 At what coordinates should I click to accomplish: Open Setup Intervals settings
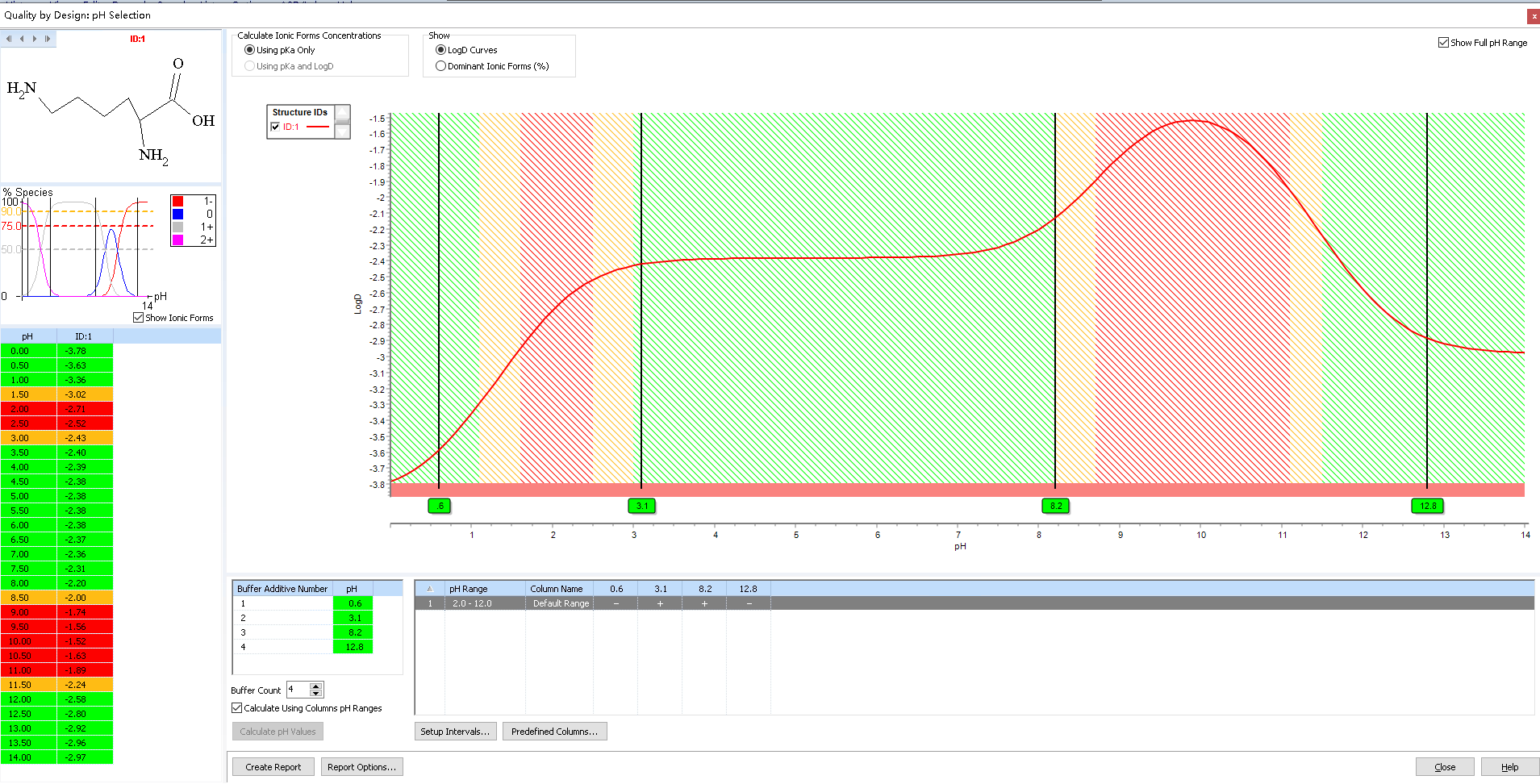454,732
